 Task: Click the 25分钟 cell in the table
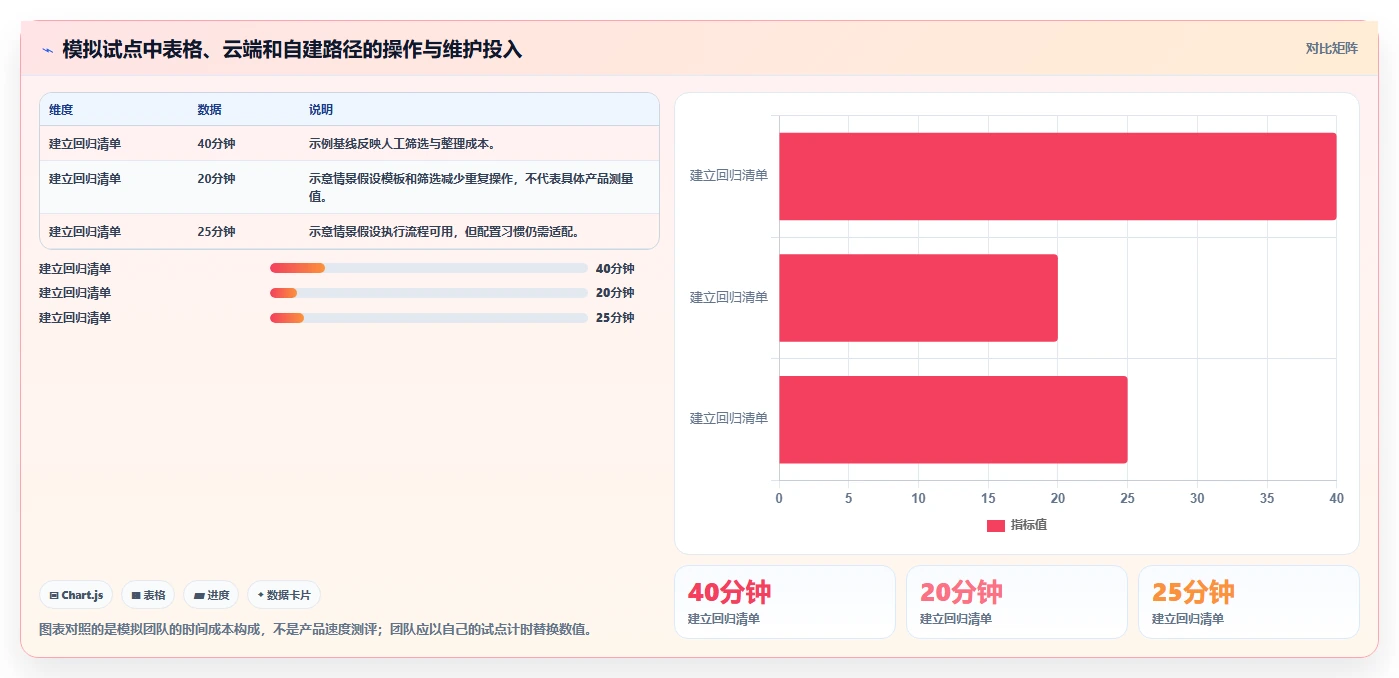tap(216, 232)
